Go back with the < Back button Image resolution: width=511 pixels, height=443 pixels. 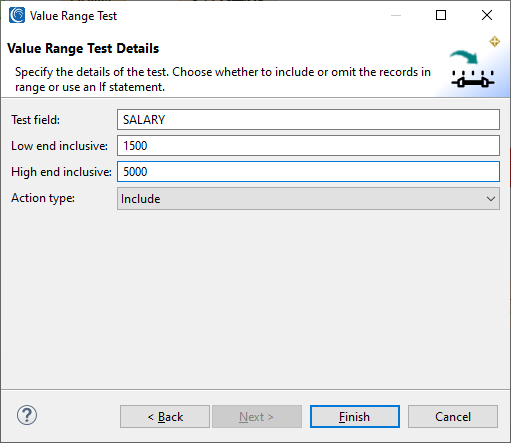coord(165,416)
